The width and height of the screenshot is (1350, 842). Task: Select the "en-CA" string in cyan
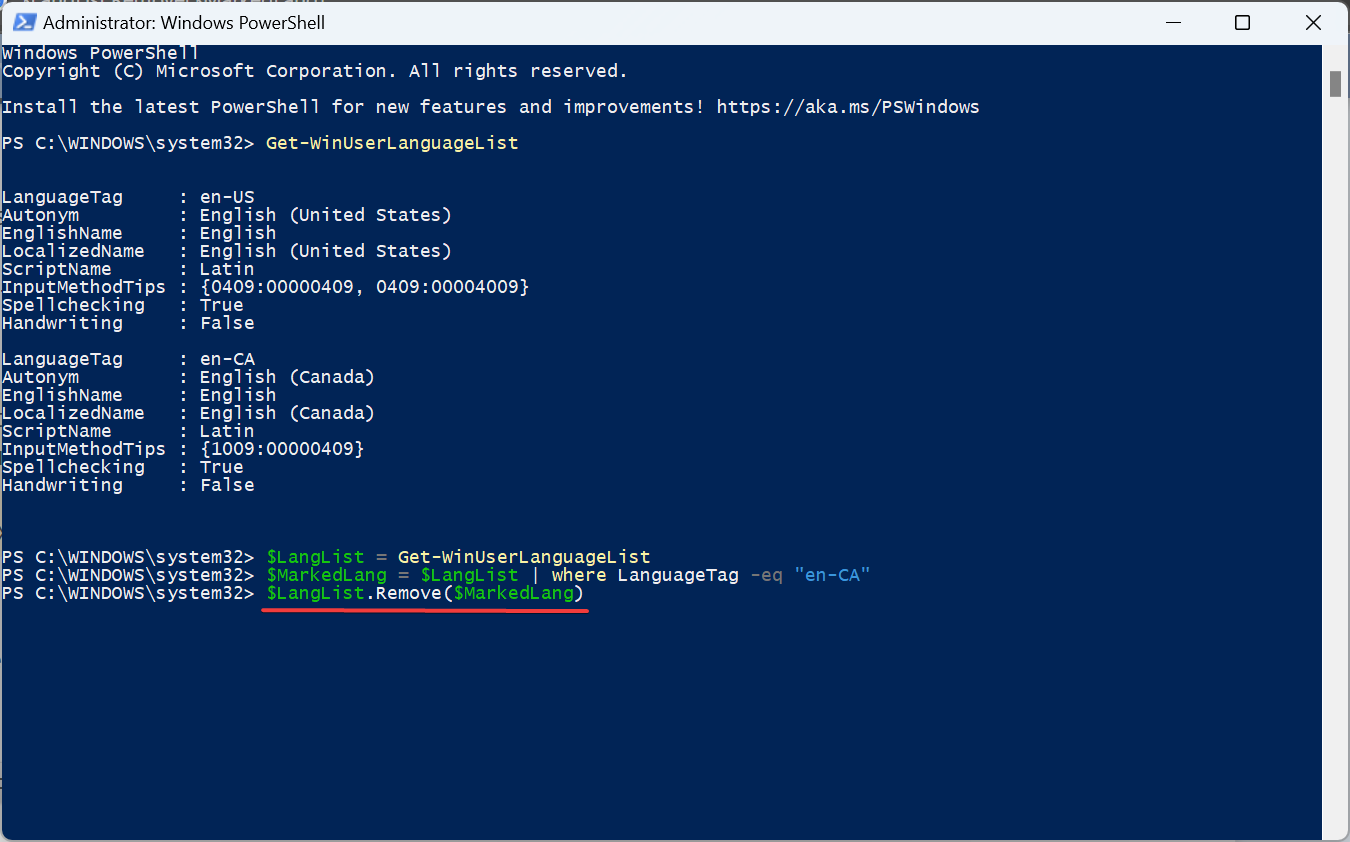[x=832, y=574]
